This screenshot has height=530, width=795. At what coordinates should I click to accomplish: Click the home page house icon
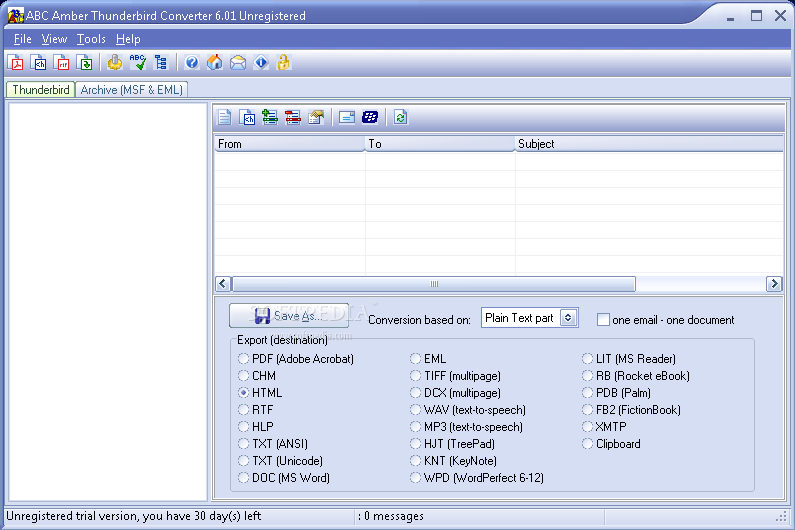(x=215, y=62)
